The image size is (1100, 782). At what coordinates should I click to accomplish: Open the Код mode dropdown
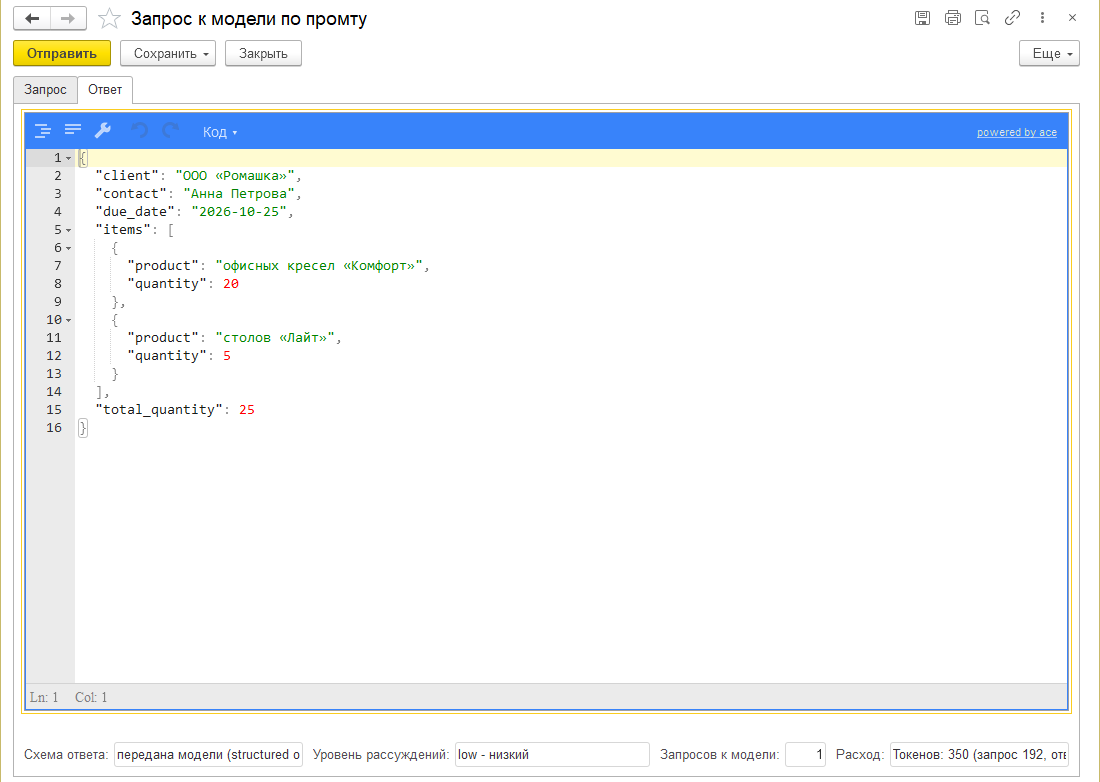tap(220, 132)
